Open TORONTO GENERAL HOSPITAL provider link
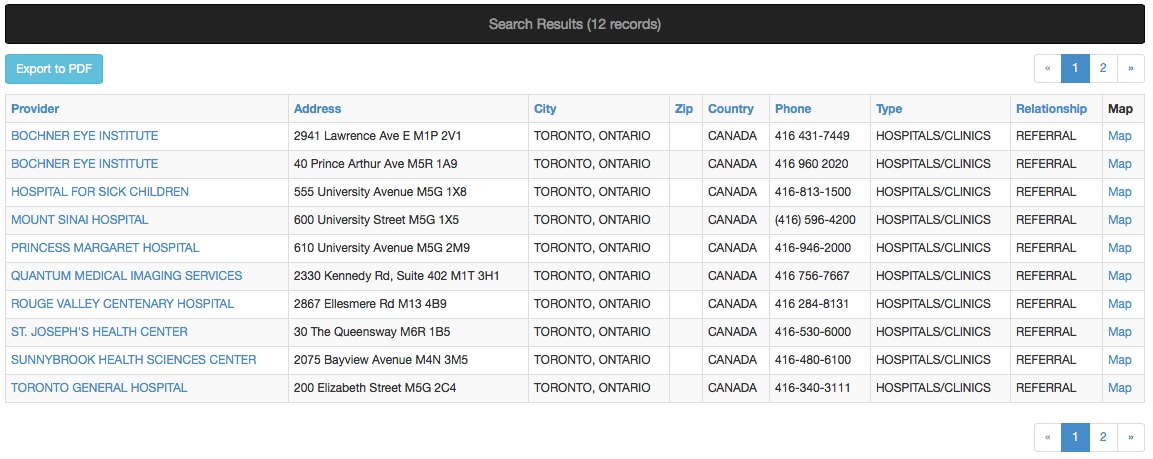Image resolution: width=1153 pixels, height=459 pixels. click(99, 388)
